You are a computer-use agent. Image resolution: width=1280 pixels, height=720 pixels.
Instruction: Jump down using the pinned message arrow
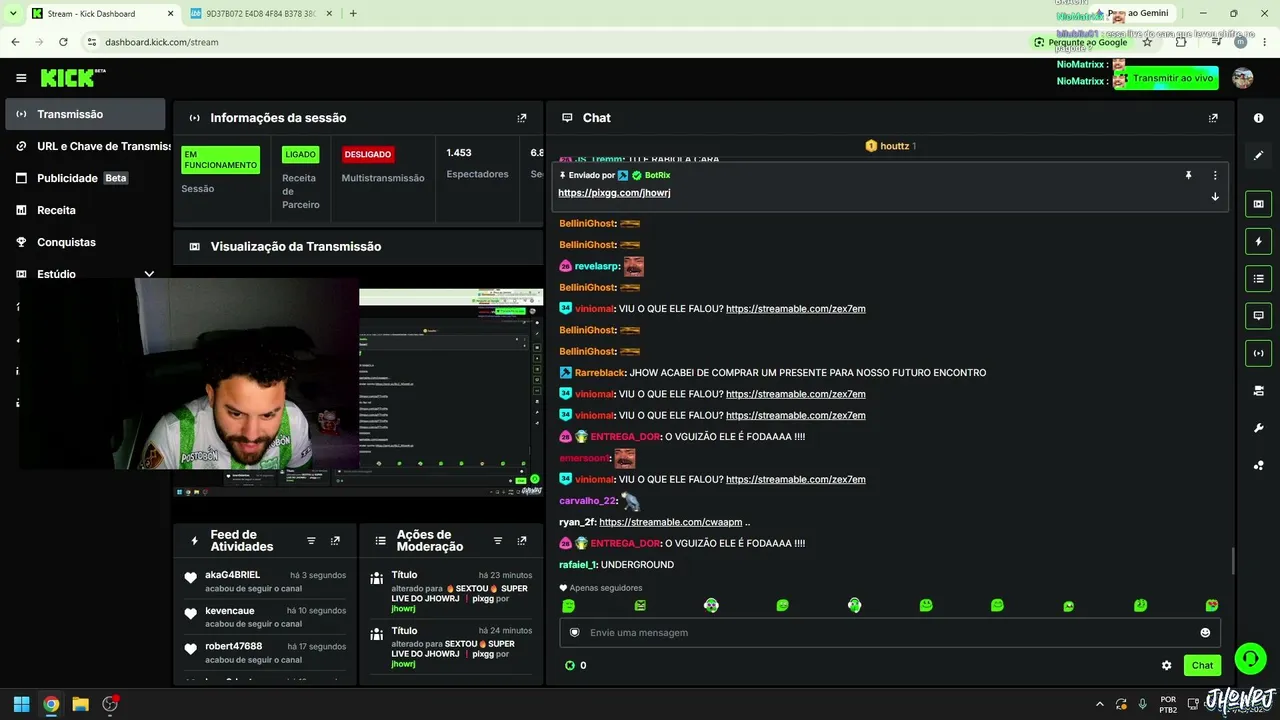click(1215, 197)
